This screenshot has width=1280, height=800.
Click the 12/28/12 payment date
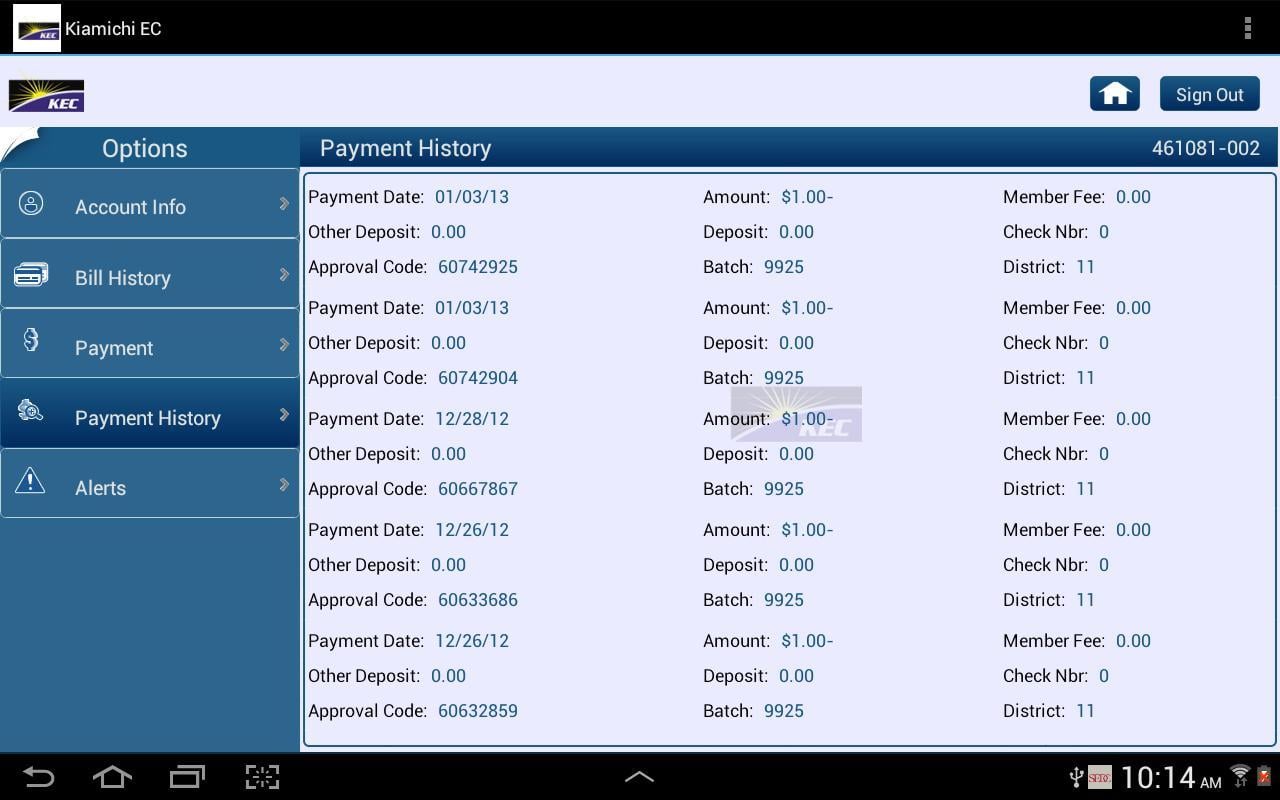pos(472,419)
